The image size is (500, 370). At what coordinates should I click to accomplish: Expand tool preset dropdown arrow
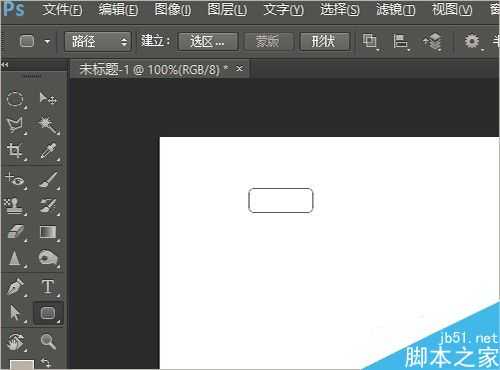[47, 42]
